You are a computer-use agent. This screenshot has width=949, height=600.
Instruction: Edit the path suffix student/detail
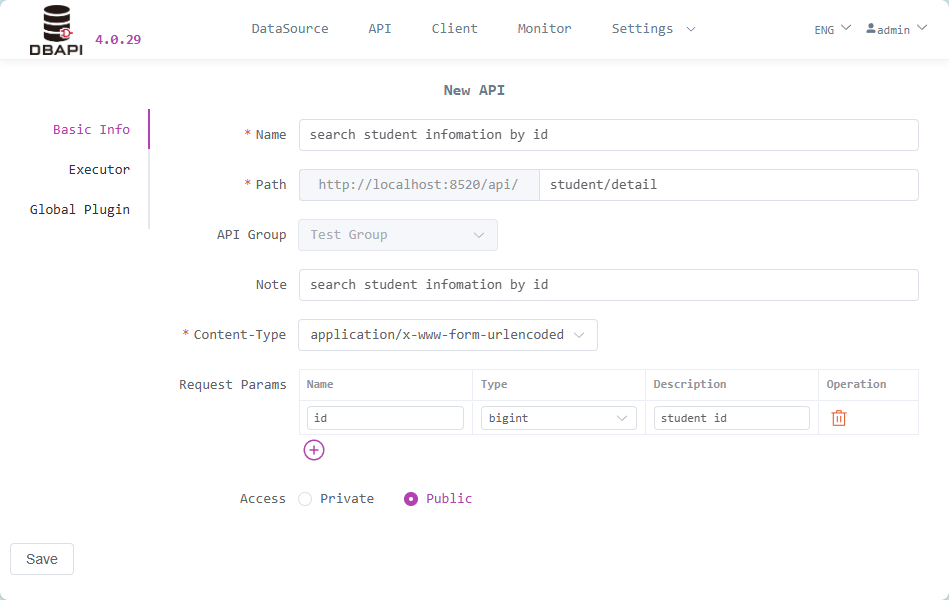(x=729, y=184)
